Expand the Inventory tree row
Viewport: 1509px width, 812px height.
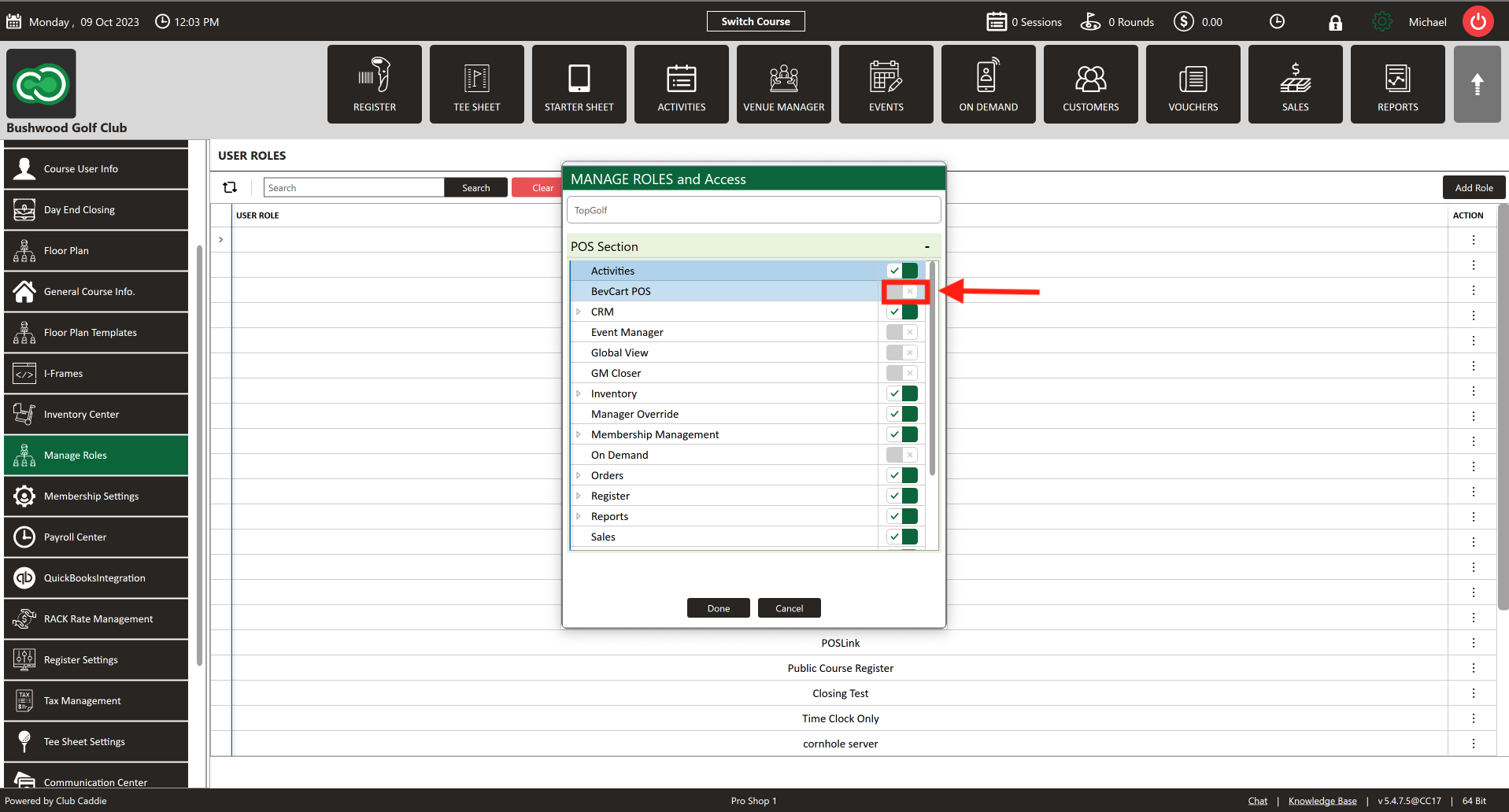point(579,393)
